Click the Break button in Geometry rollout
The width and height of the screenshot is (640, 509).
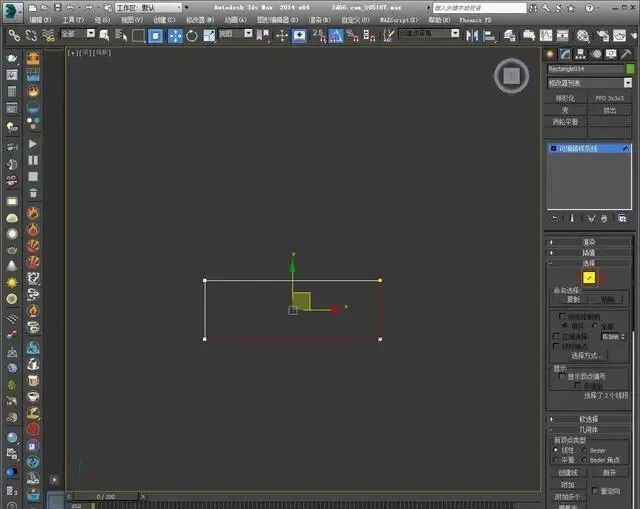pos(609,473)
